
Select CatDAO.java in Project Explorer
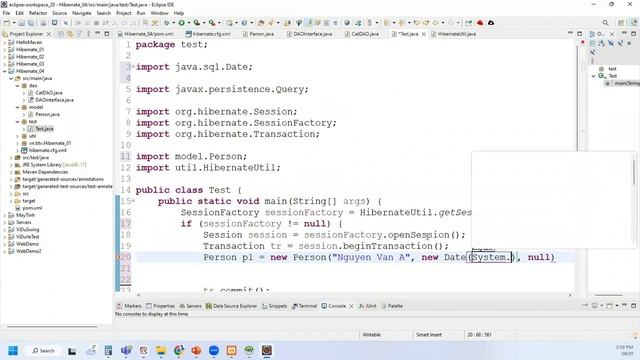click(49, 93)
